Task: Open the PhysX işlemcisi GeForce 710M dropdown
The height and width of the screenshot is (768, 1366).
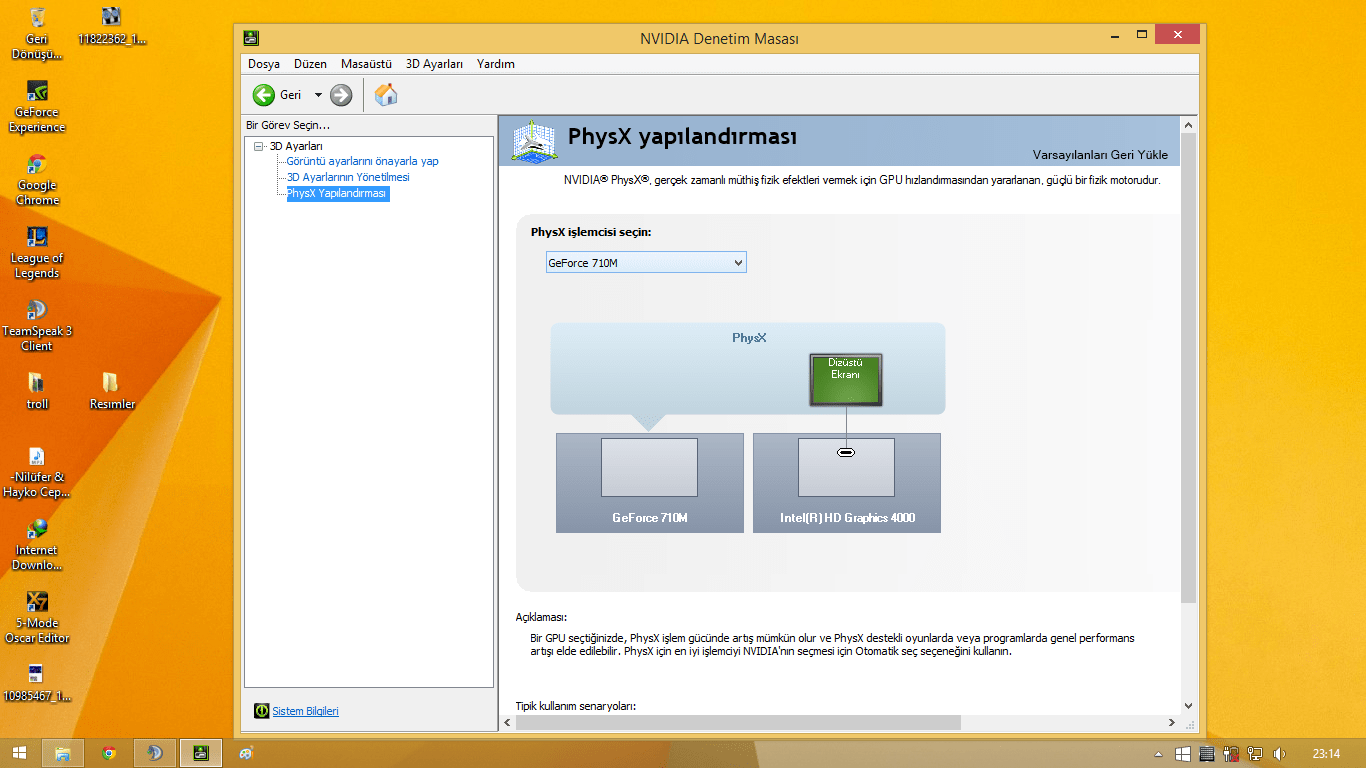Action: click(x=646, y=263)
